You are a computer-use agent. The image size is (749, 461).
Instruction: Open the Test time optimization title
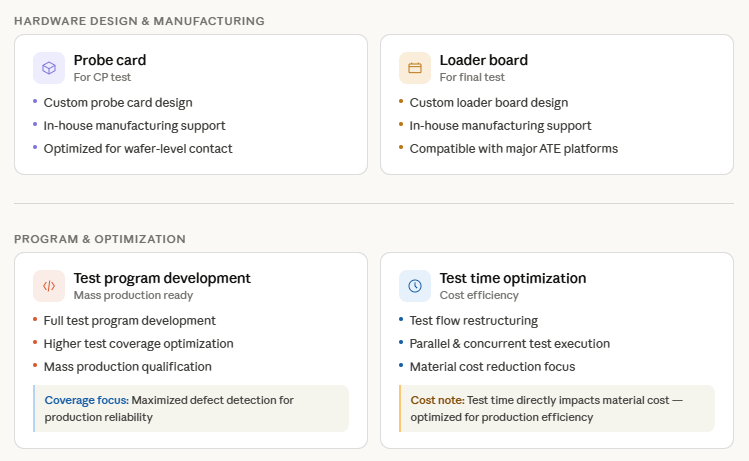click(512, 278)
